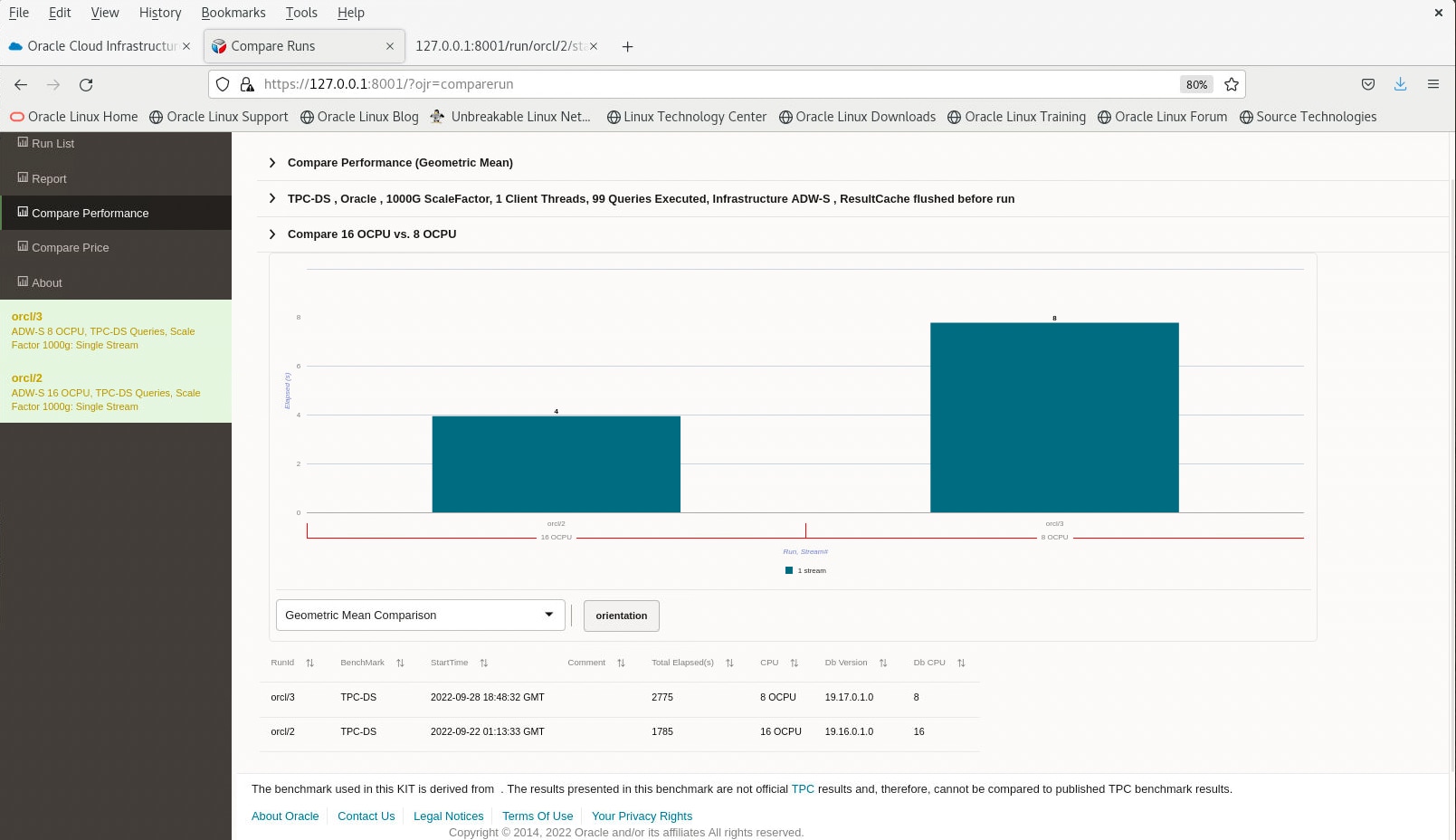
Task: Open the Legal Notices footer link
Action: [449, 816]
